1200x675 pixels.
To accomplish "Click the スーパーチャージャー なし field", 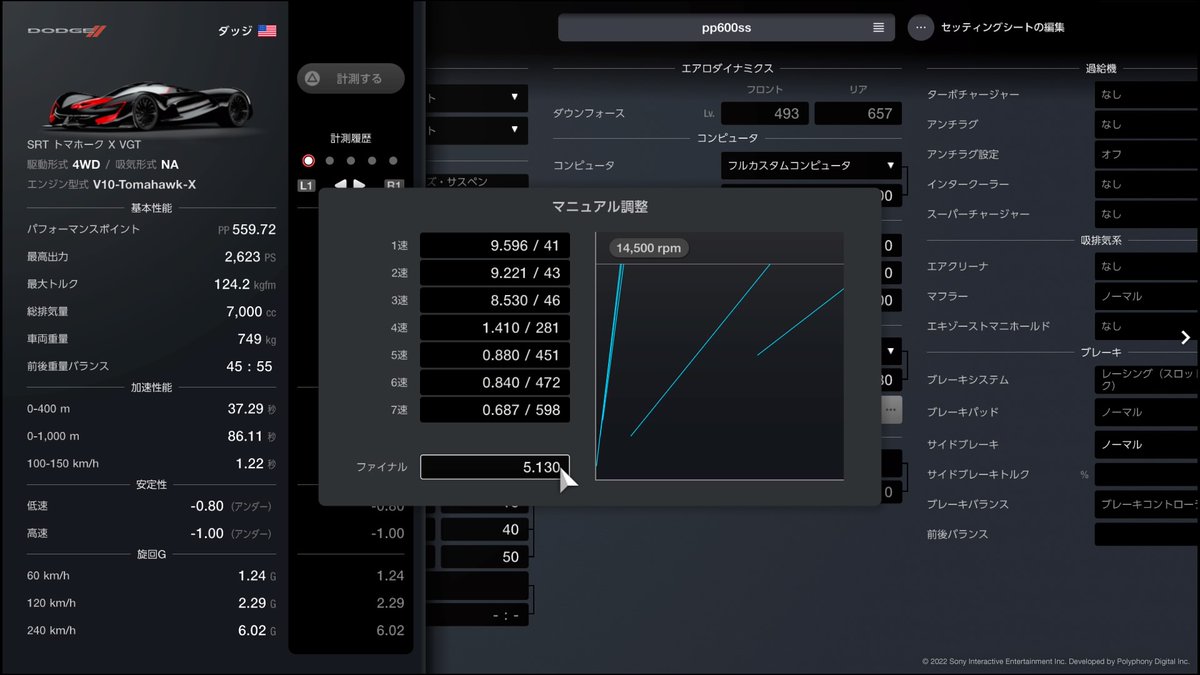I will pos(1147,214).
